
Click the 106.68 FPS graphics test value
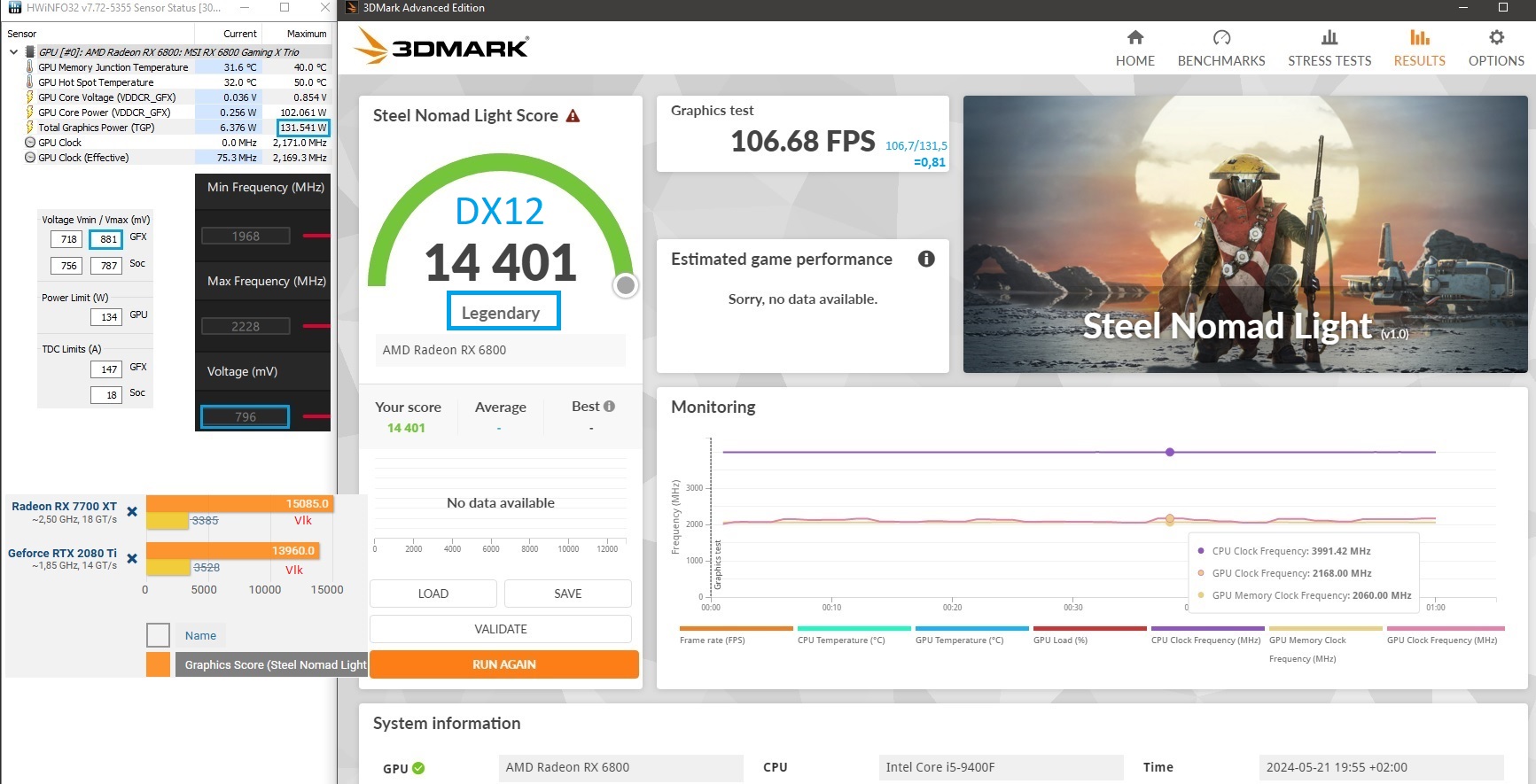point(802,142)
